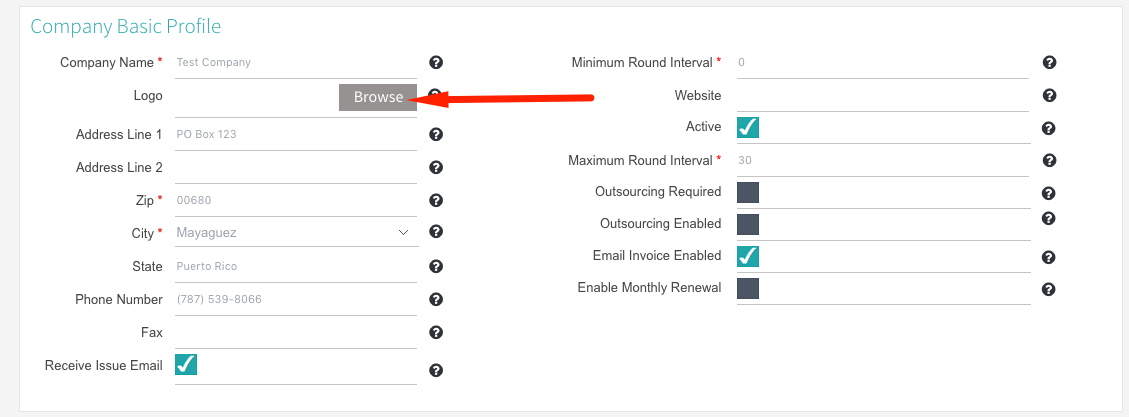Click help icon beside Minimum Round Interval
The height and width of the screenshot is (417, 1129).
click(1050, 63)
